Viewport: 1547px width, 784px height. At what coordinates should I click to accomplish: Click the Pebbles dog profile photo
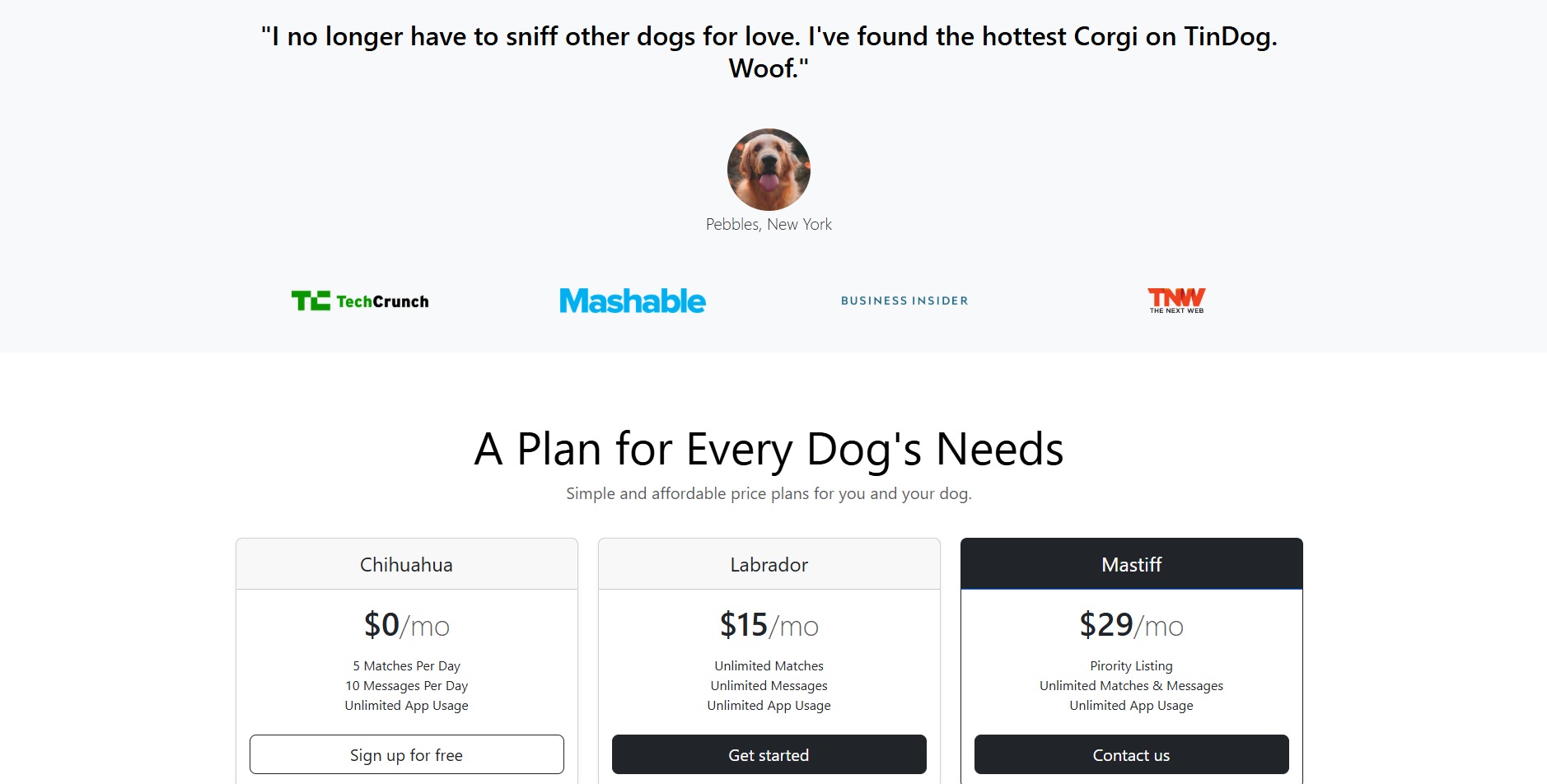point(769,170)
